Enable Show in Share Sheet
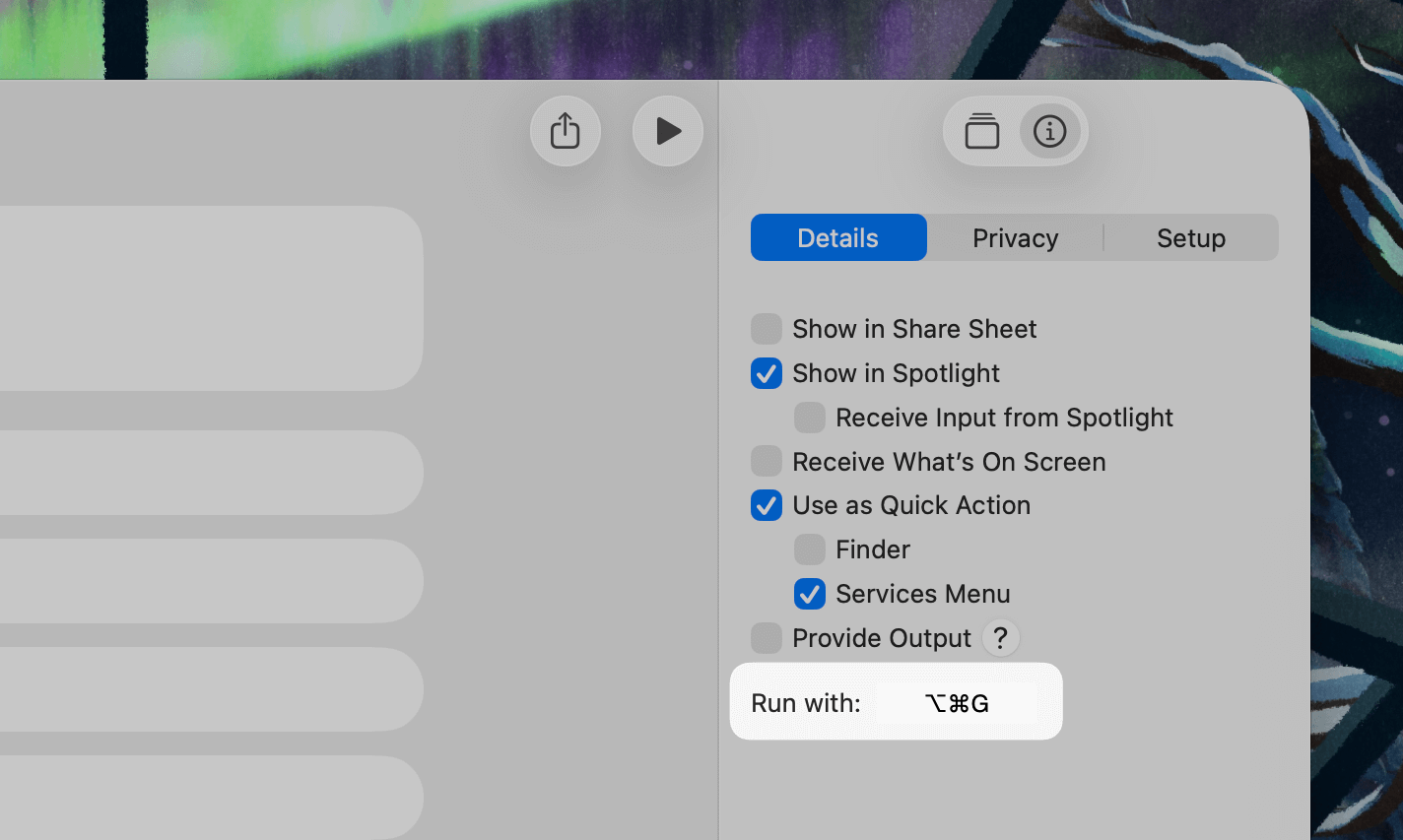This screenshot has width=1403, height=840. point(766,329)
